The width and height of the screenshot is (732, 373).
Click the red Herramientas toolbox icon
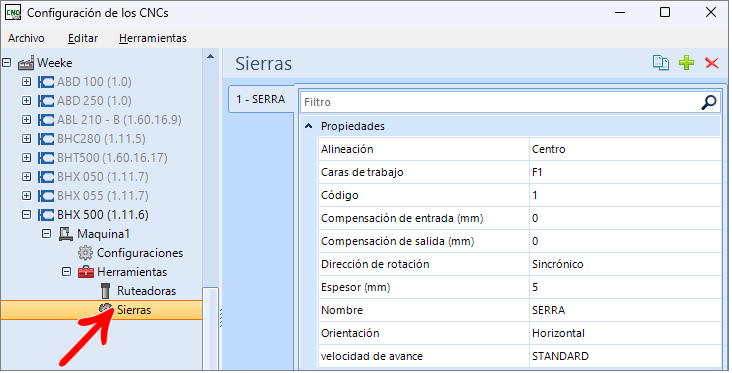[86, 272]
